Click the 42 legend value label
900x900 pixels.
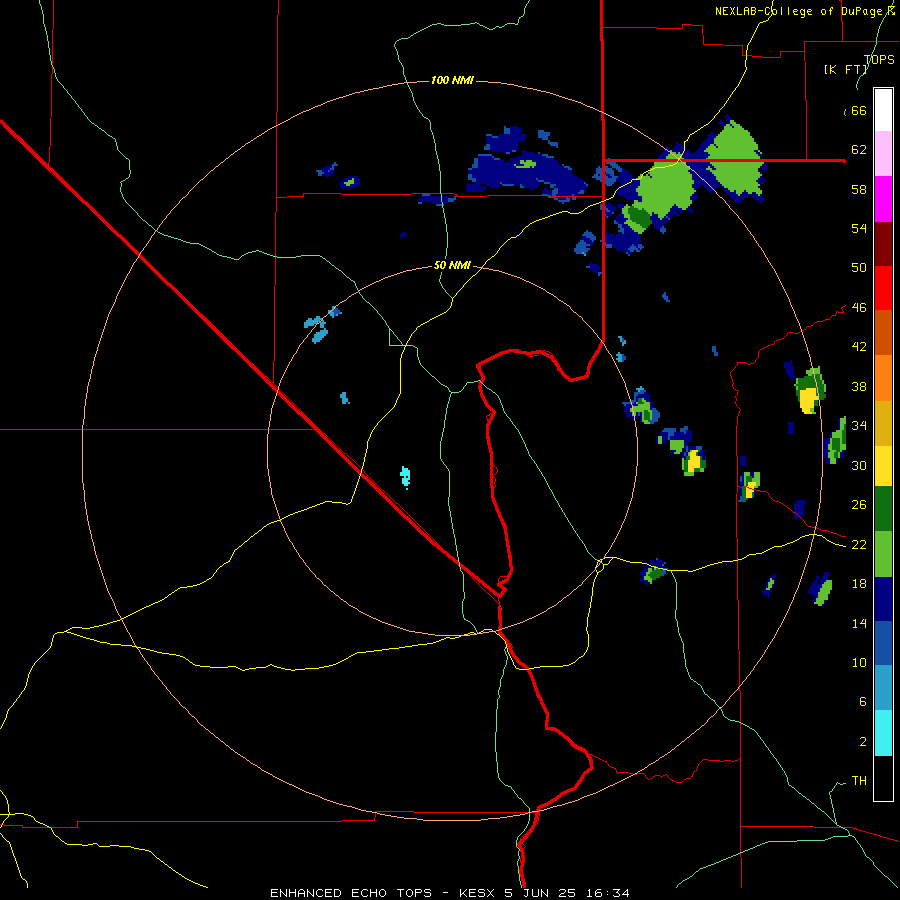click(859, 347)
